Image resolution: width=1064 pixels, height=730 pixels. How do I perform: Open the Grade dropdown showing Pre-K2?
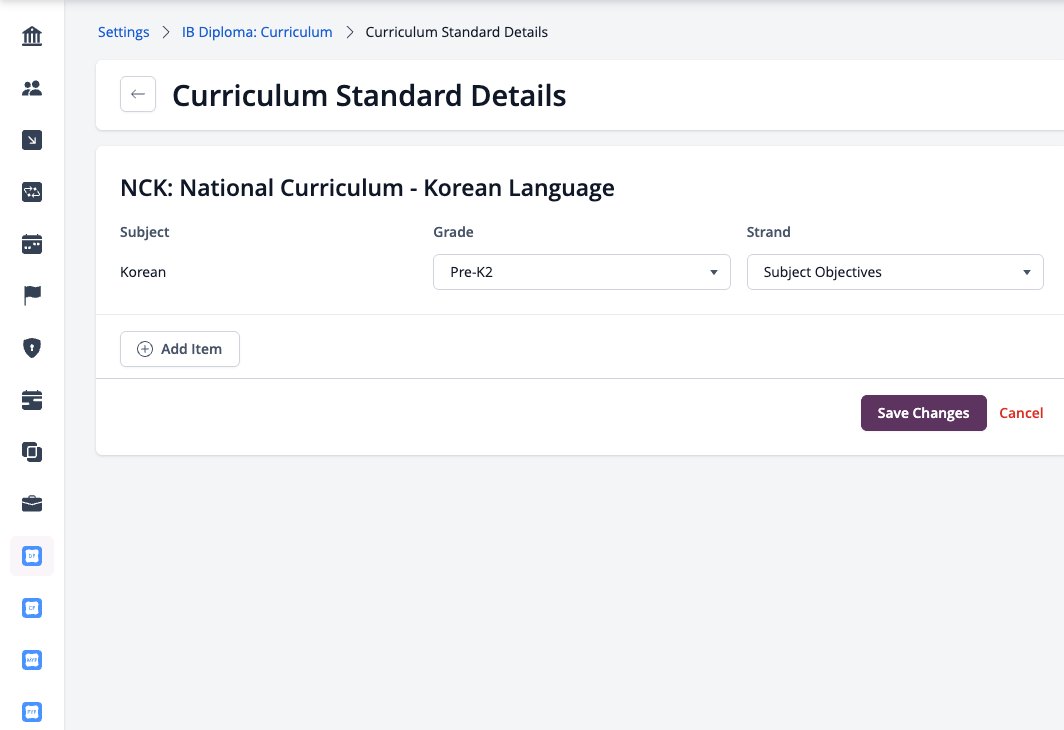pos(582,272)
